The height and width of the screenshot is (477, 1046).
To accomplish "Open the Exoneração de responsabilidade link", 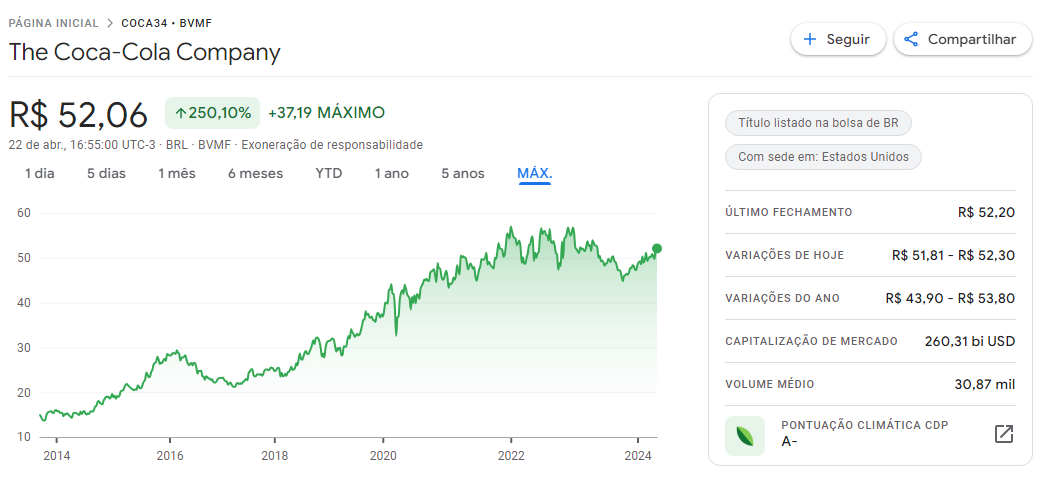I will point(332,145).
